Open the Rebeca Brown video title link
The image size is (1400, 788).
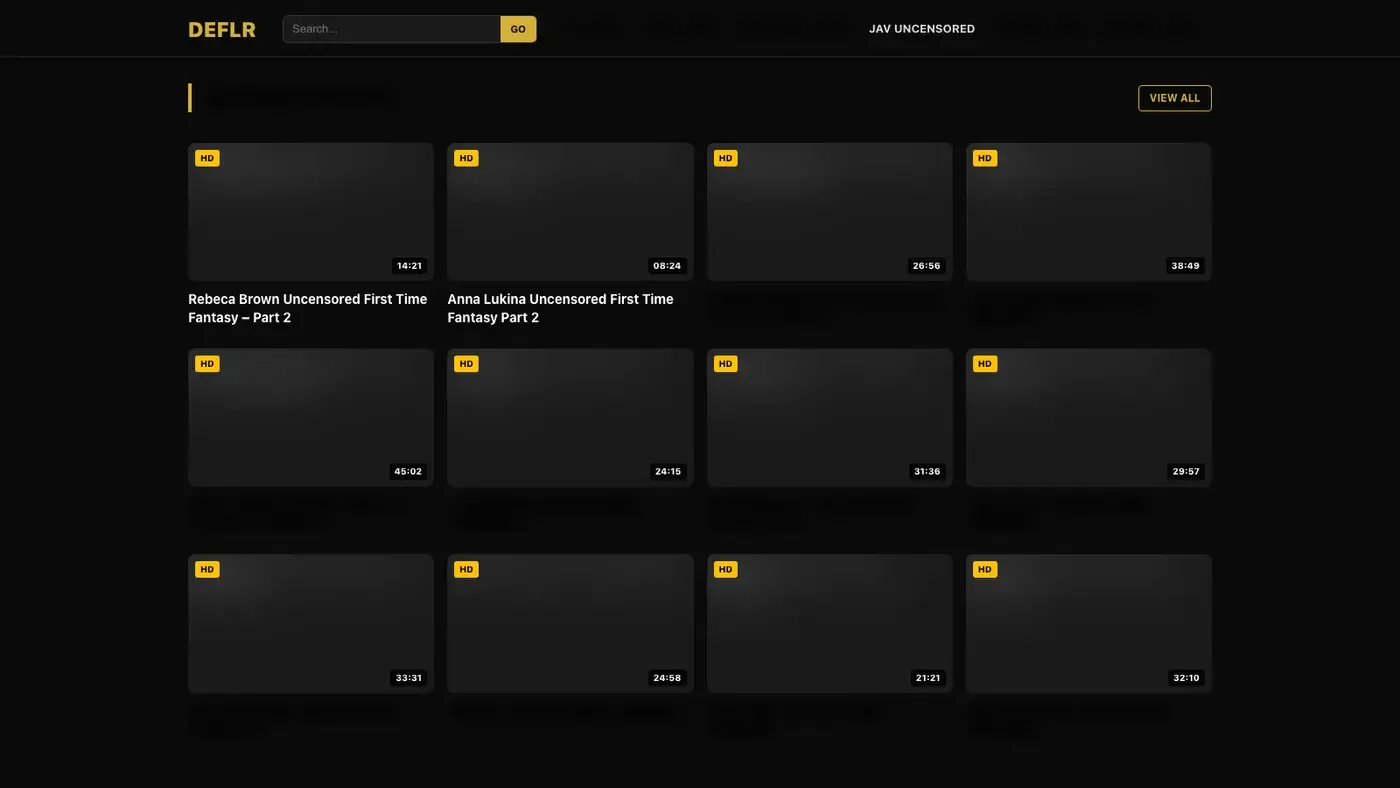[308, 308]
